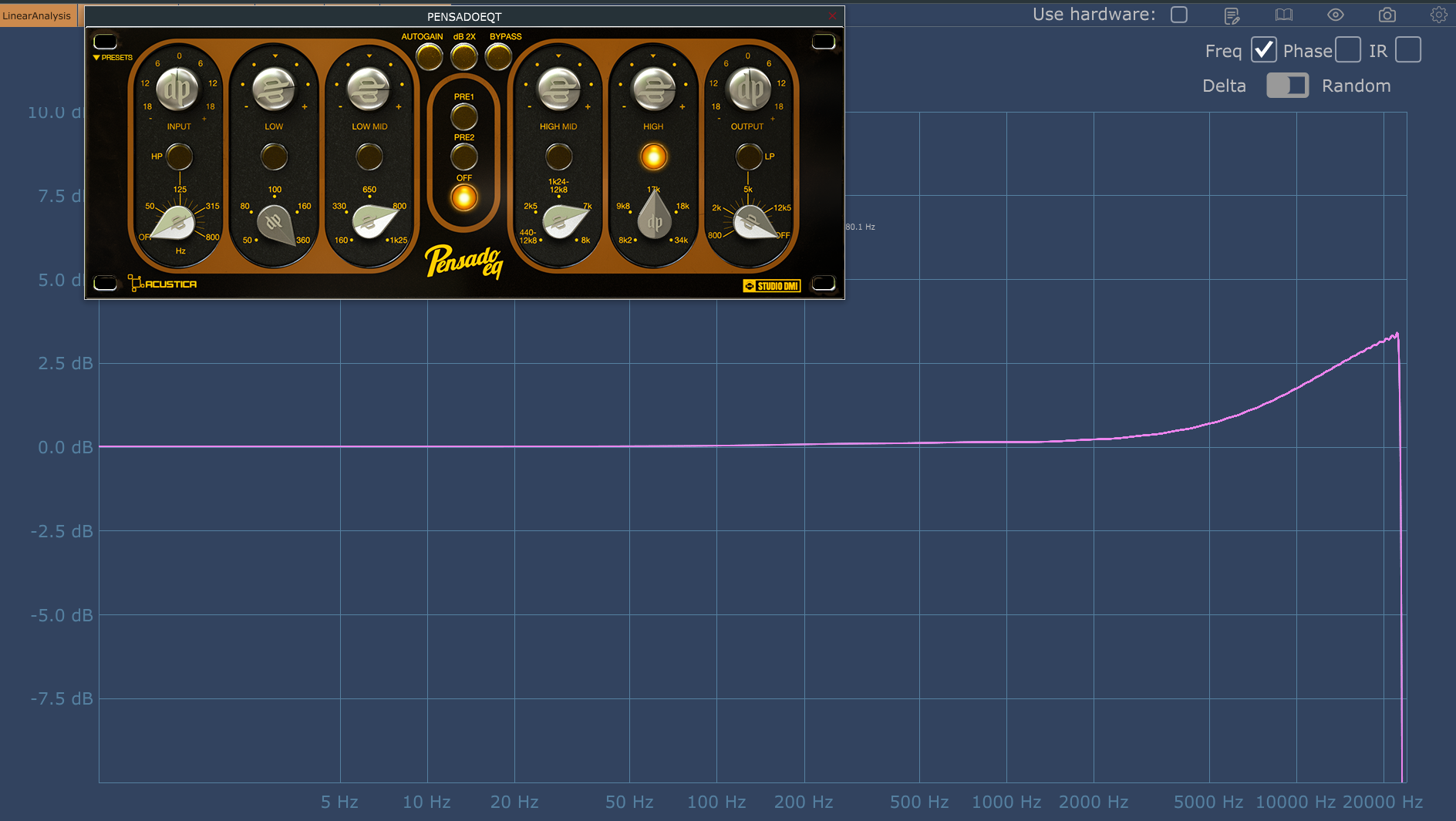The width and height of the screenshot is (1456, 821).
Task: Click the HIGH frequency selector pointer
Action: pyautogui.click(x=654, y=217)
